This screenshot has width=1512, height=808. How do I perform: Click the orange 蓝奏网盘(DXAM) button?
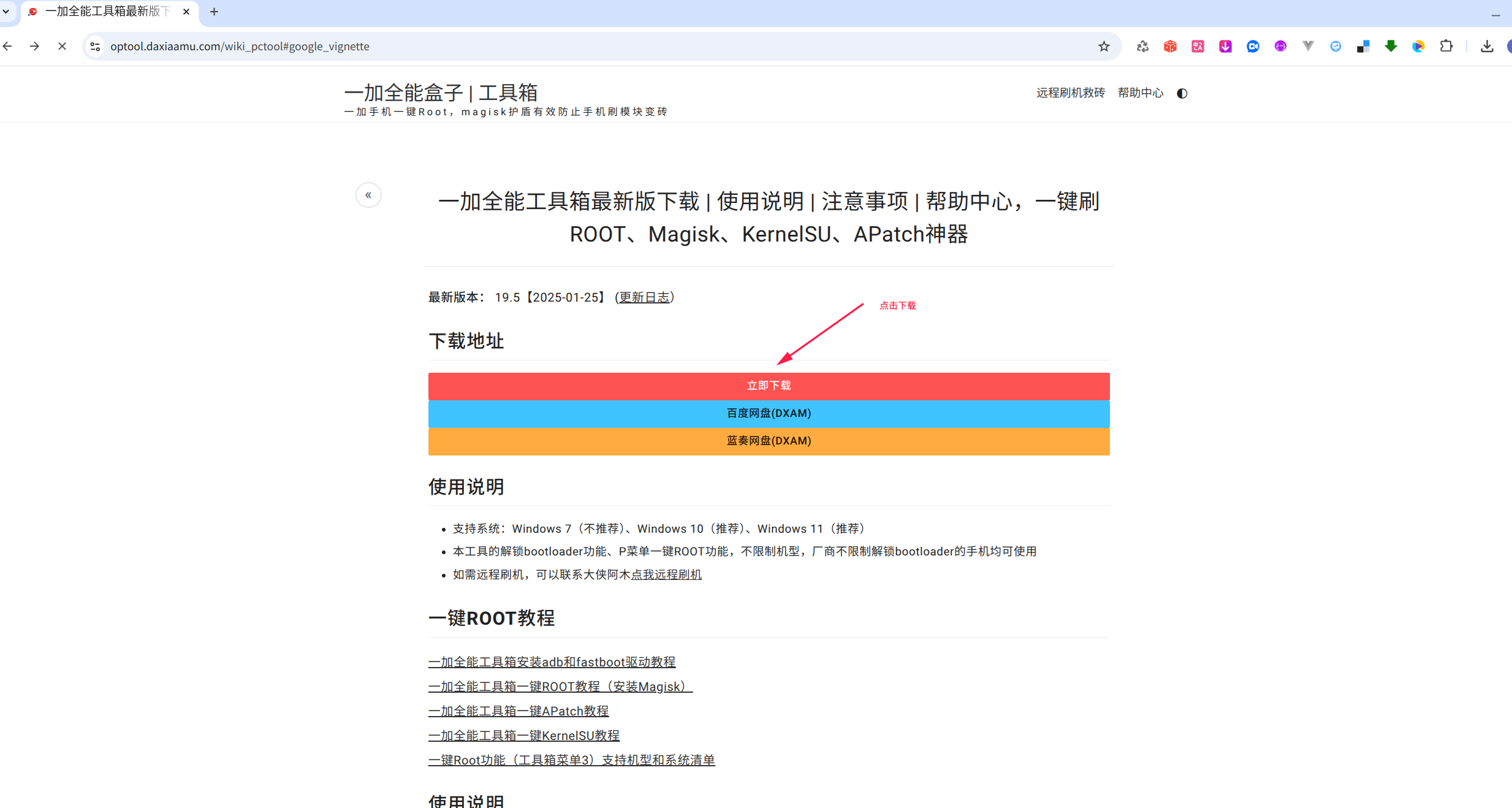point(769,441)
